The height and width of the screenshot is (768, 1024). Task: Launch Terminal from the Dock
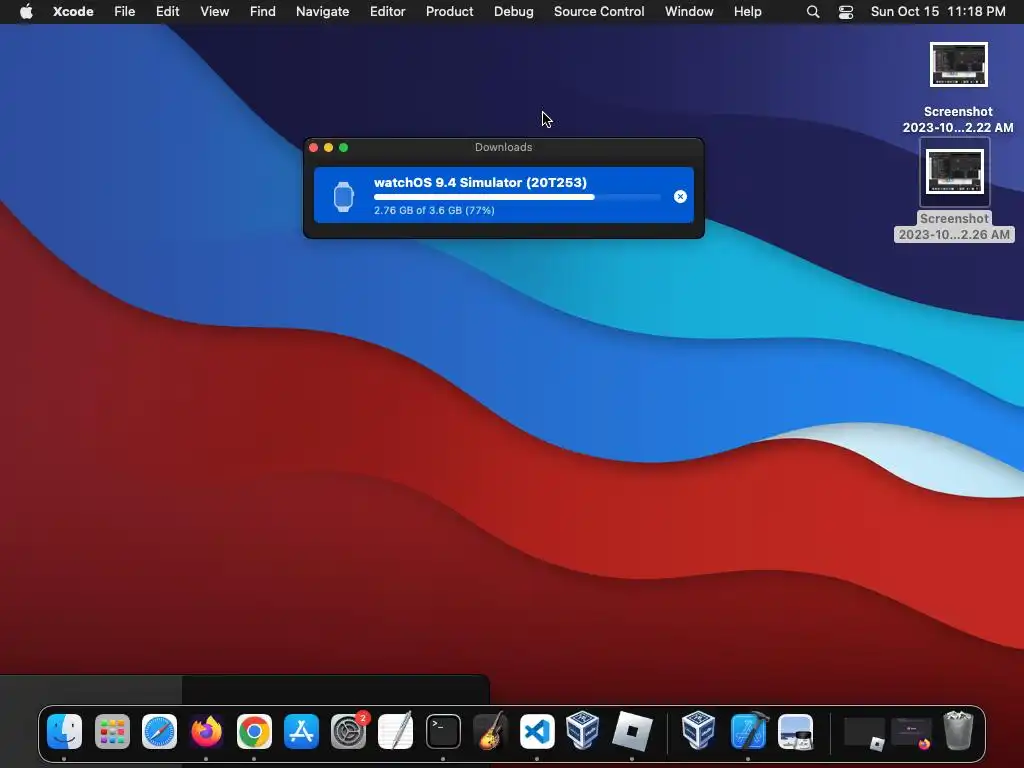(x=443, y=731)
